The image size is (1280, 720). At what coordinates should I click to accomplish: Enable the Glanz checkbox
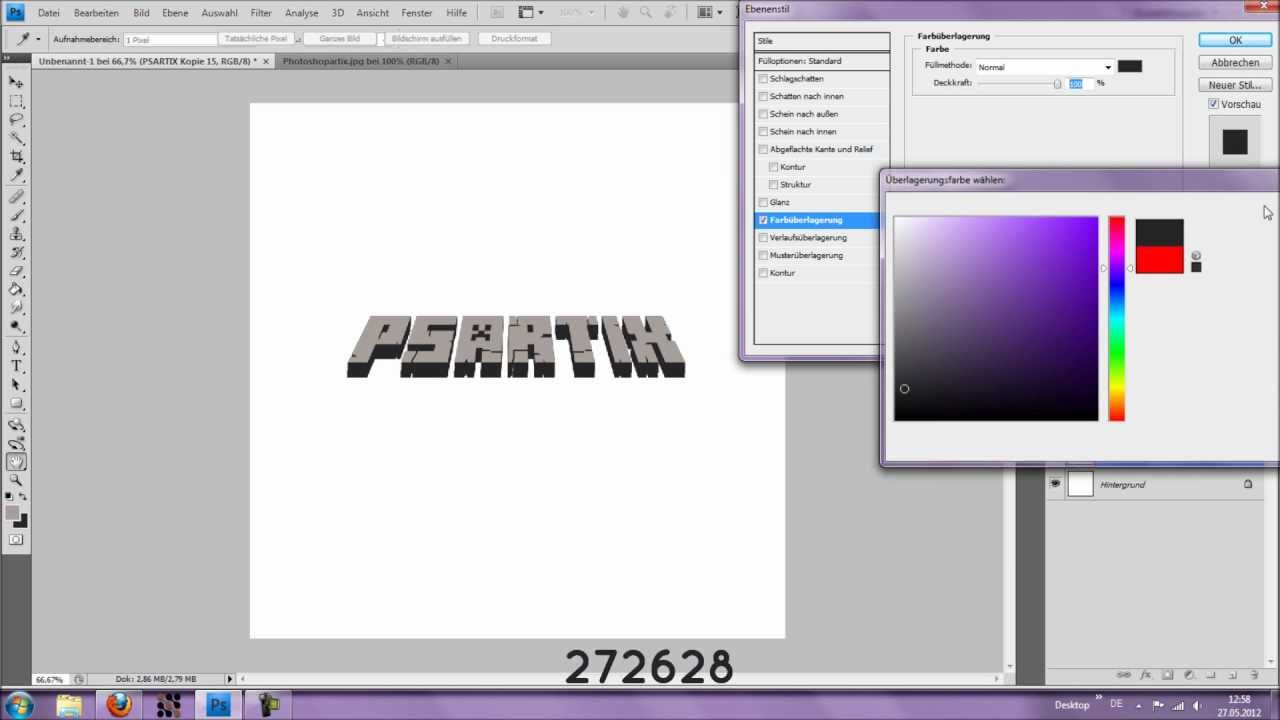pos(764,203)
